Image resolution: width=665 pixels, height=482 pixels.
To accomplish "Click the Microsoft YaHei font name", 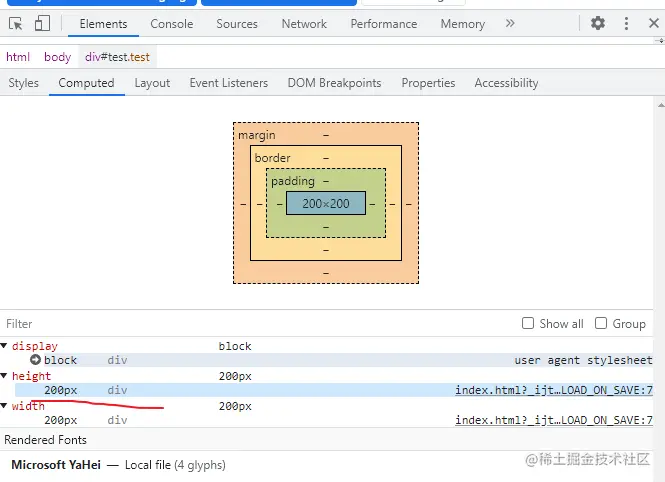I will pyautogui.click(x=56, y=465).
